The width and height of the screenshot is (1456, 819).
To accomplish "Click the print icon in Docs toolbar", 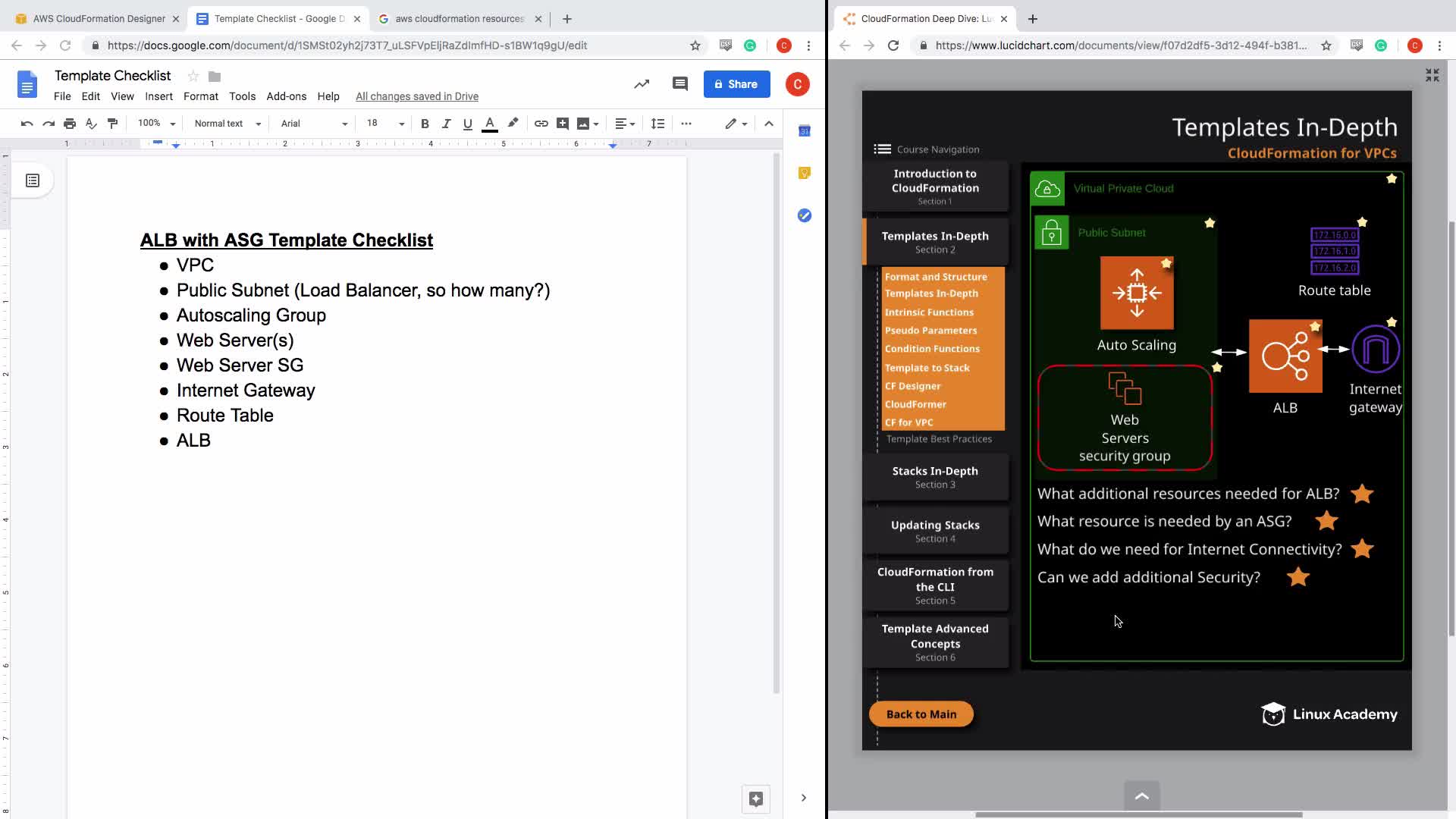I will (70, 124).
